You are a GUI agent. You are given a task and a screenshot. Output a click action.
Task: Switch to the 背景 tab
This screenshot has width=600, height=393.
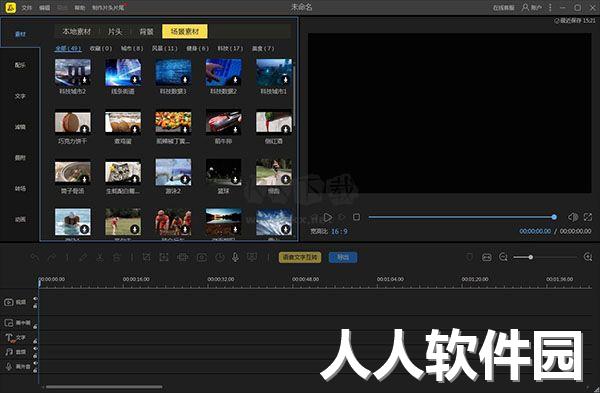pos(146,31)
